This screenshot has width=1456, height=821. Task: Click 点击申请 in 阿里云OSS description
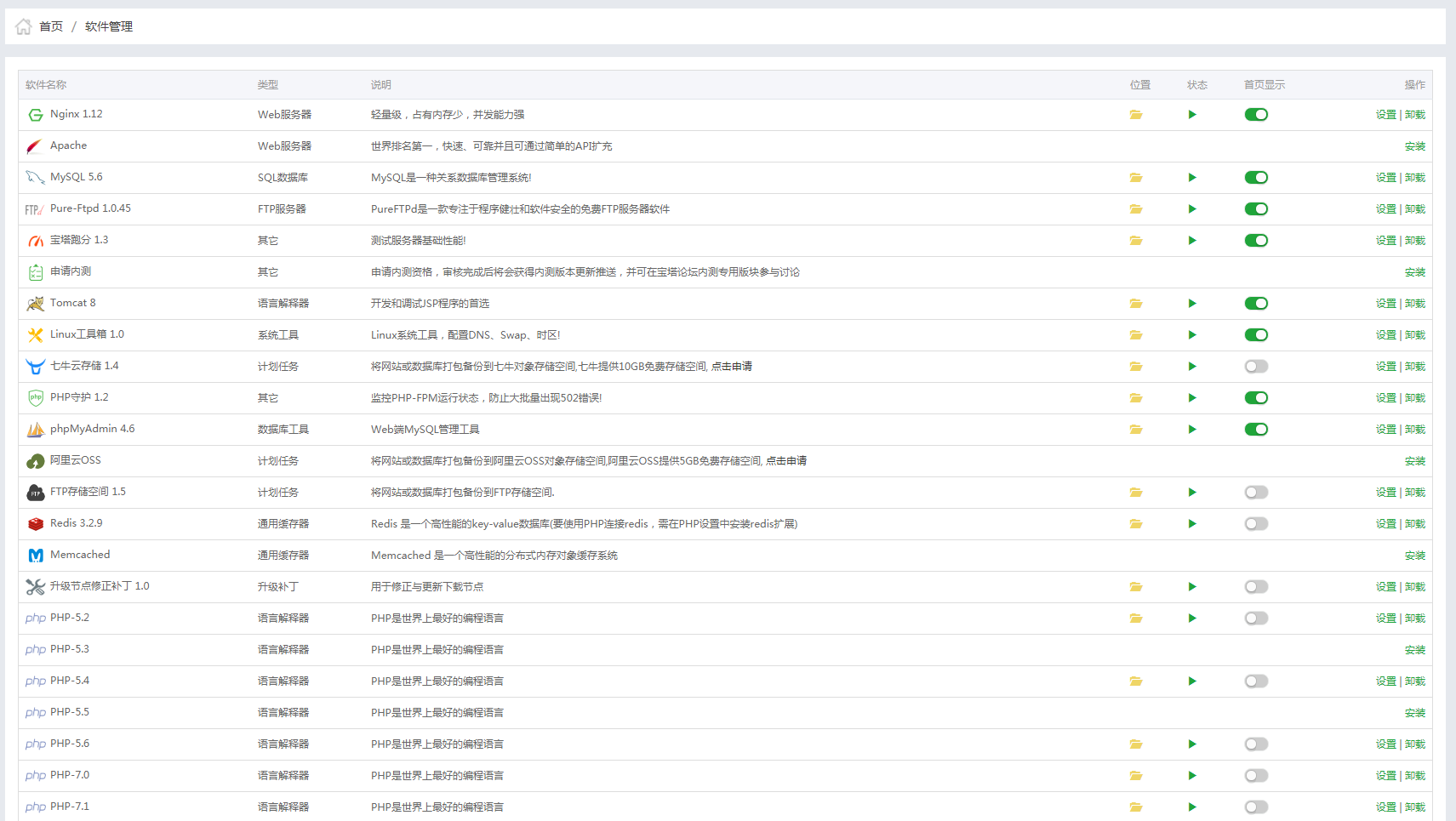coord(786,461)
